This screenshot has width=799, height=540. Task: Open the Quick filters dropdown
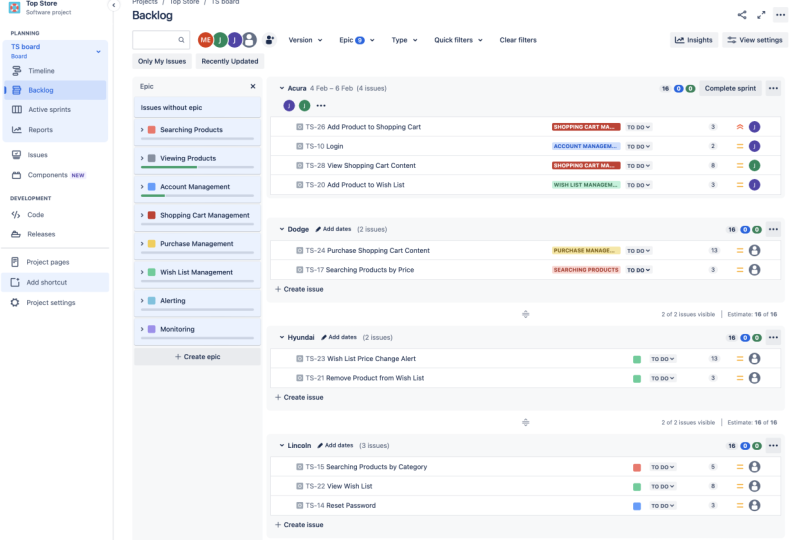458,40
